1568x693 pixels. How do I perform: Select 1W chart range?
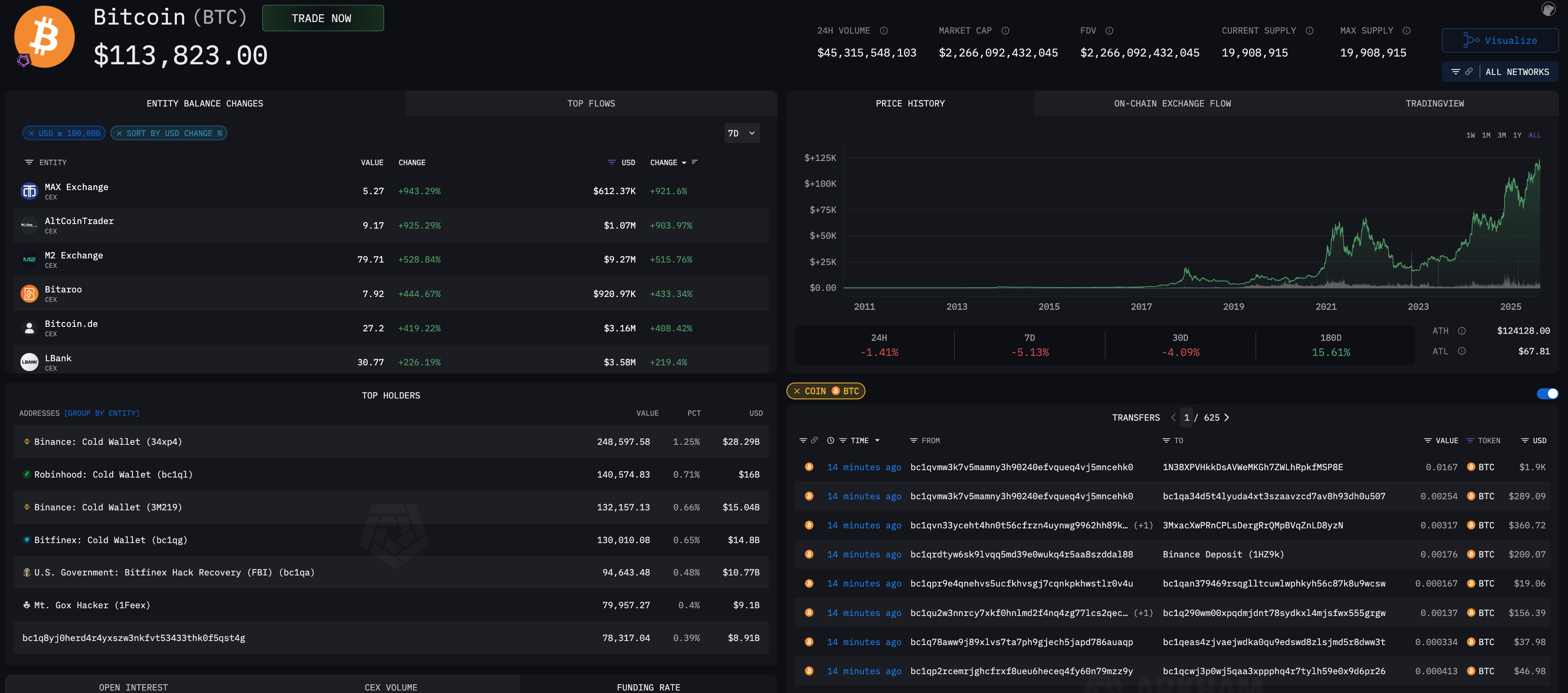1470,136
